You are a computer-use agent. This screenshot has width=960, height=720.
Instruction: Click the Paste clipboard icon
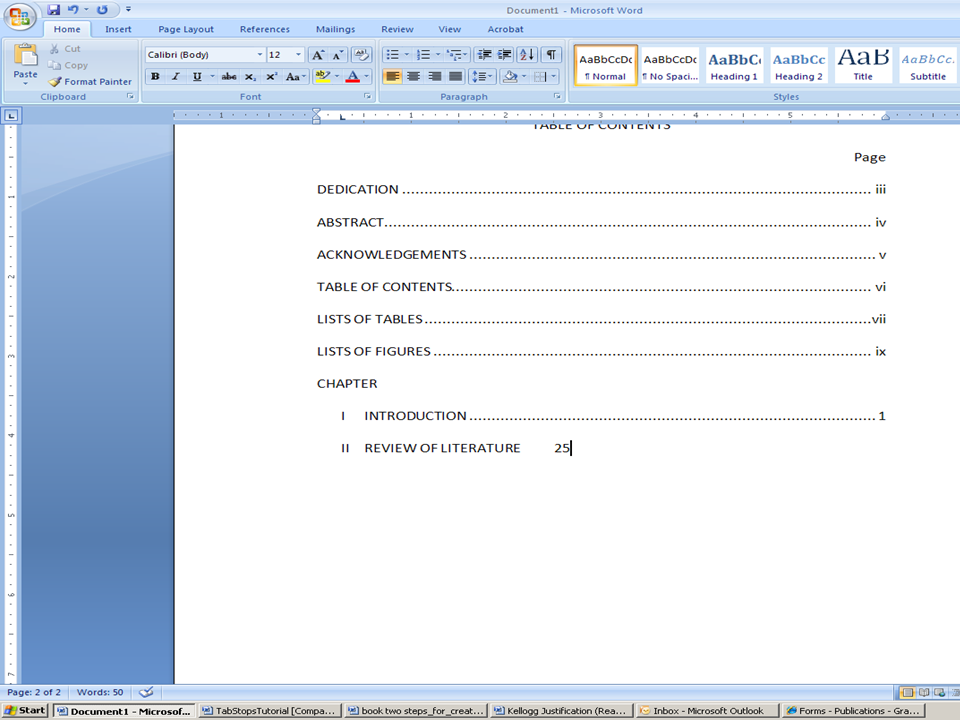[x=25, y=56]
